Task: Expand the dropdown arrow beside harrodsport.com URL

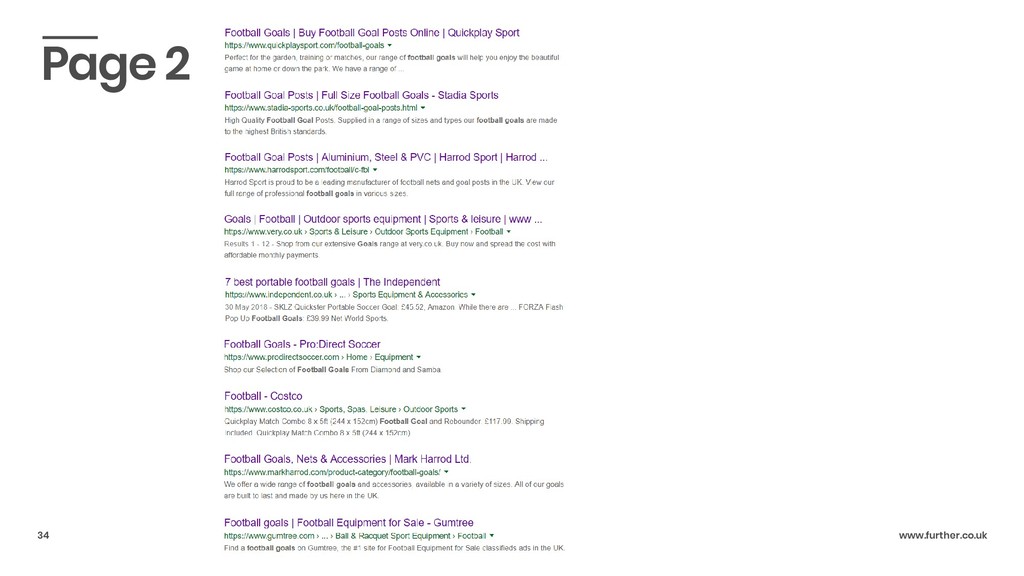Action: click(x=375, y=170)
